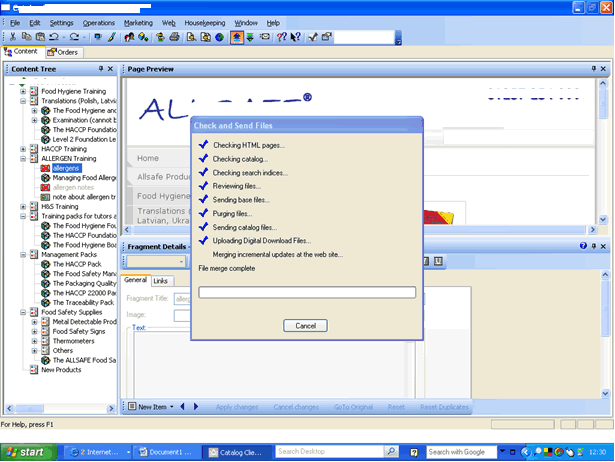
Task: Click the Copy icon in toolbar
Action: (x=27, y=37)
